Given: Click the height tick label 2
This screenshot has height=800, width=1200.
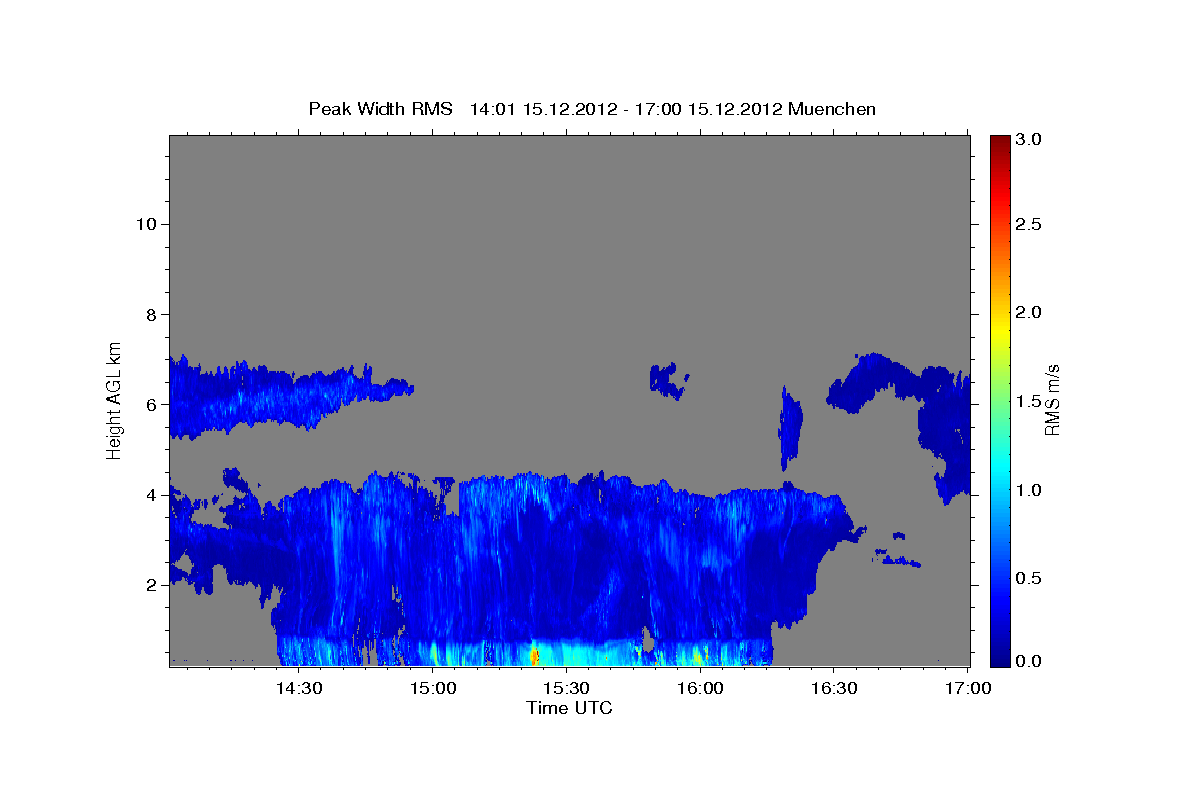Looking at the screenshot, I should click(151, 585).
